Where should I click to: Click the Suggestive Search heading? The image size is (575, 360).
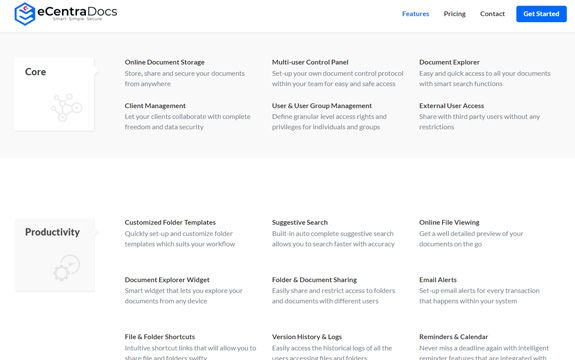tap(300, 223)
